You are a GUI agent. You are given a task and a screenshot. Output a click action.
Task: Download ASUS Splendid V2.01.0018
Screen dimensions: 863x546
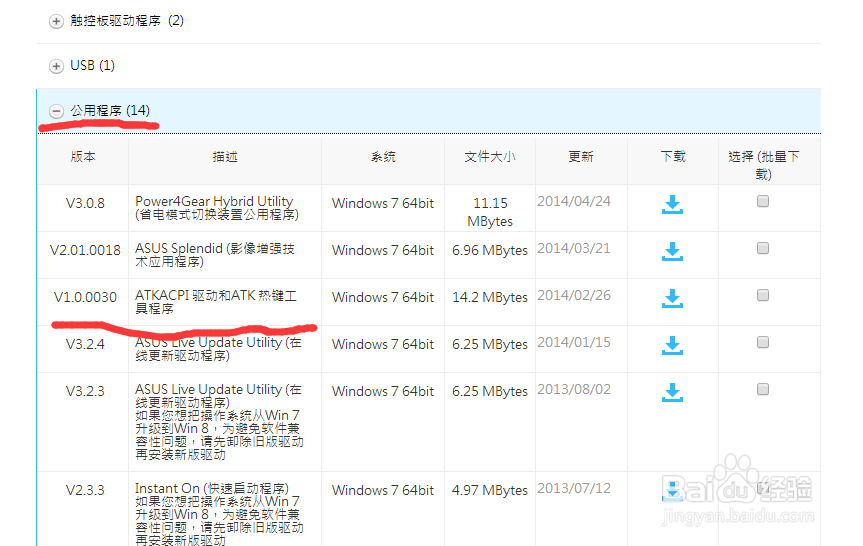672,252
